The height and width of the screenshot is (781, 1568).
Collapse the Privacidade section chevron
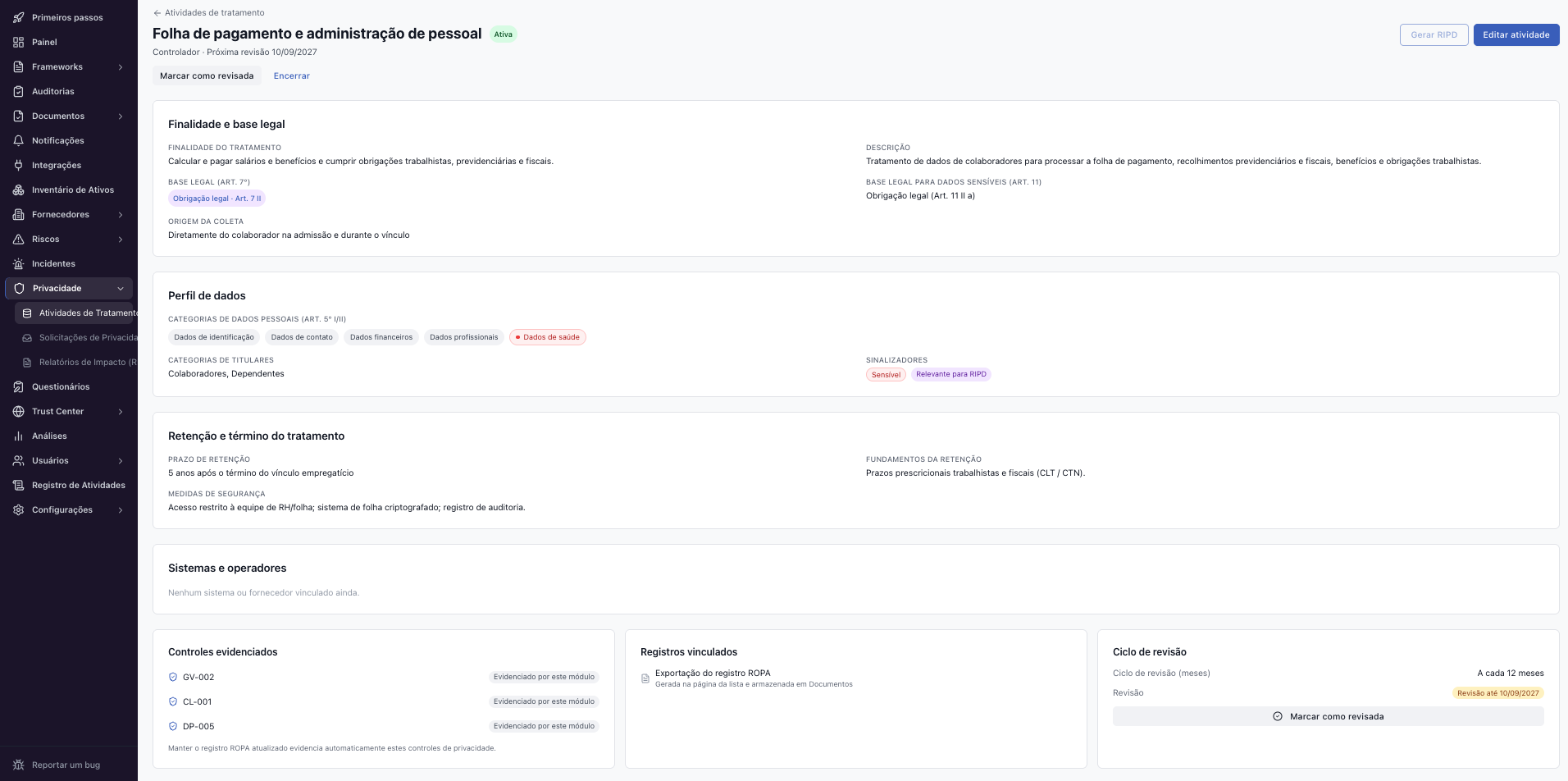point(121,288)
